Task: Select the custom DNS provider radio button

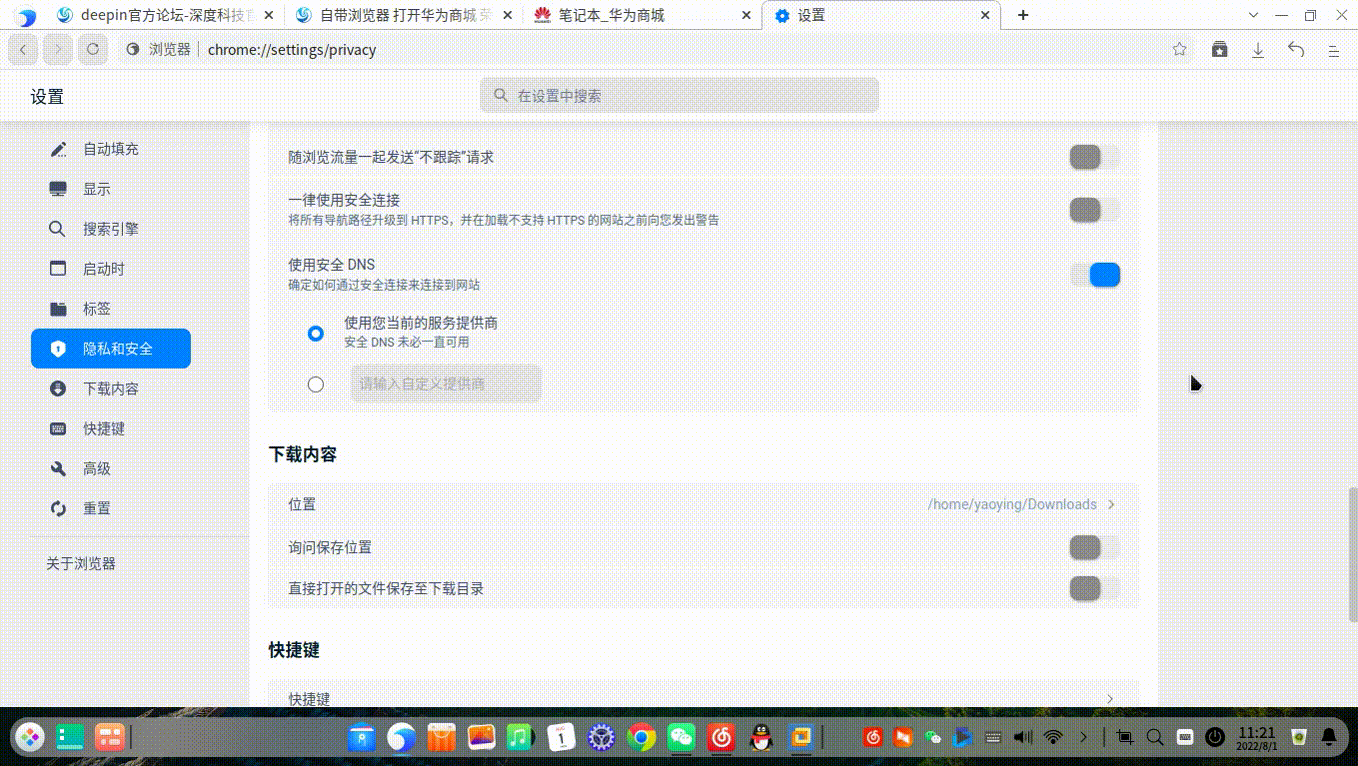Action: 315,384
